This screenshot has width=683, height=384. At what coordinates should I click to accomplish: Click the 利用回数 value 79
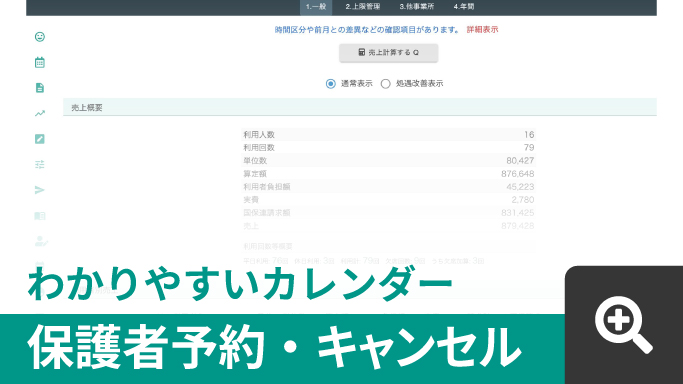529,148
